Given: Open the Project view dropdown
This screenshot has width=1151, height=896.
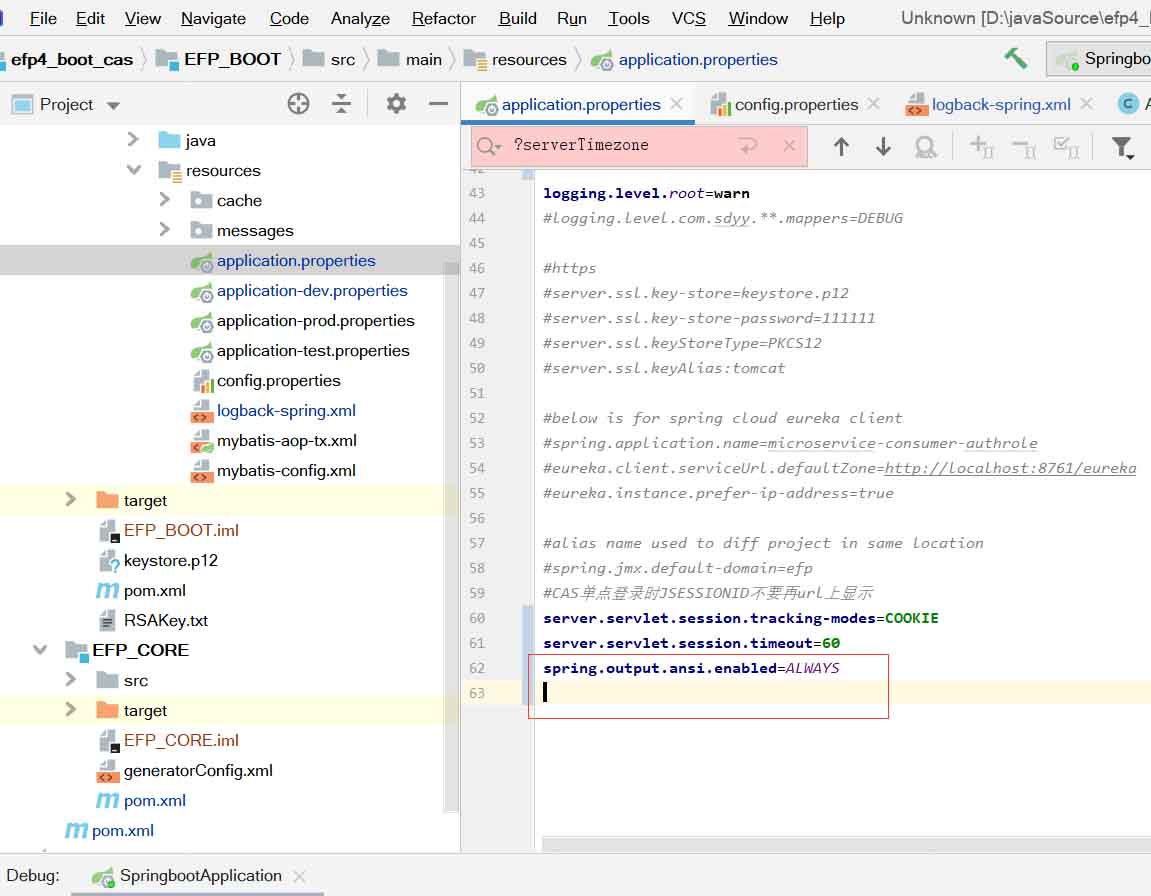Looking at the screenshot, I should 113,105.
